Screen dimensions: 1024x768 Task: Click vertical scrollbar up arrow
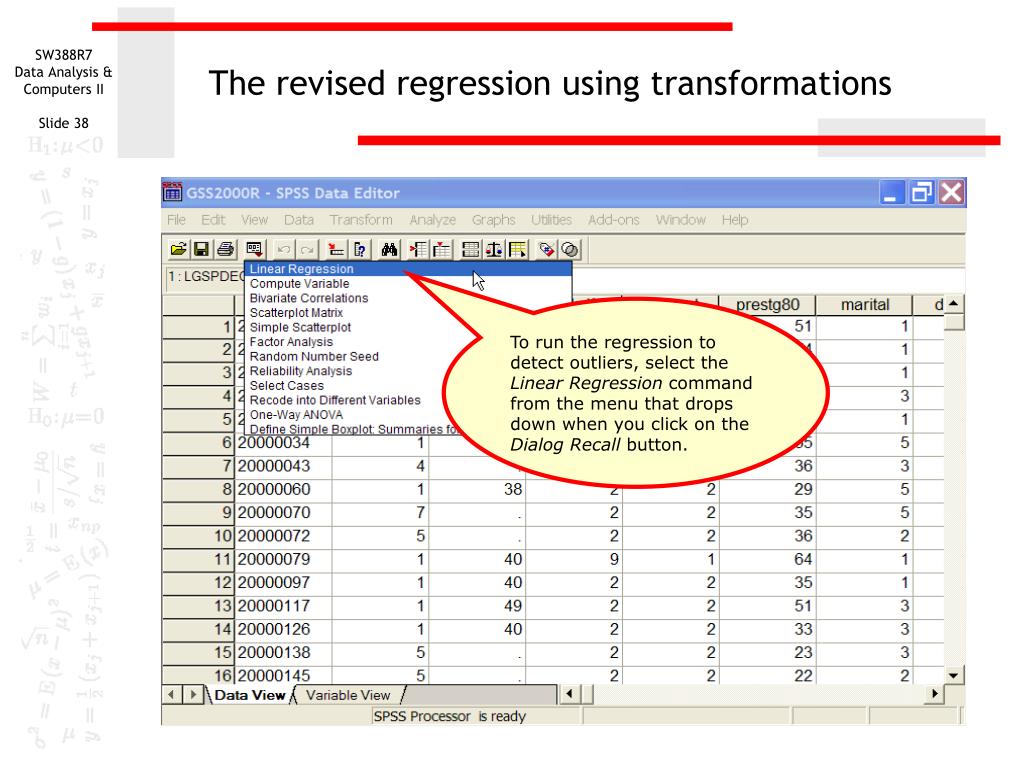click(953, 304)
